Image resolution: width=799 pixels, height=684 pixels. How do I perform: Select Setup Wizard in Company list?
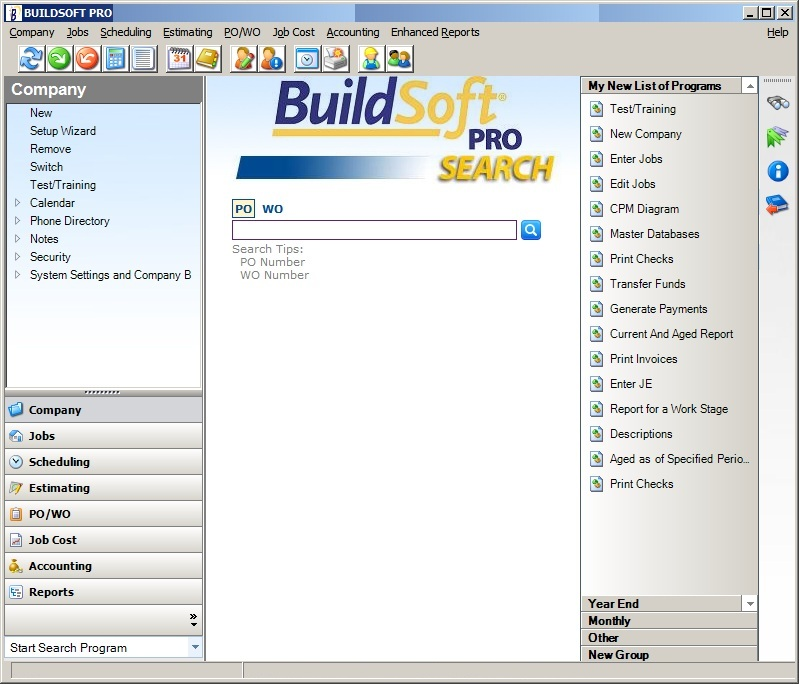pos(63,131)
